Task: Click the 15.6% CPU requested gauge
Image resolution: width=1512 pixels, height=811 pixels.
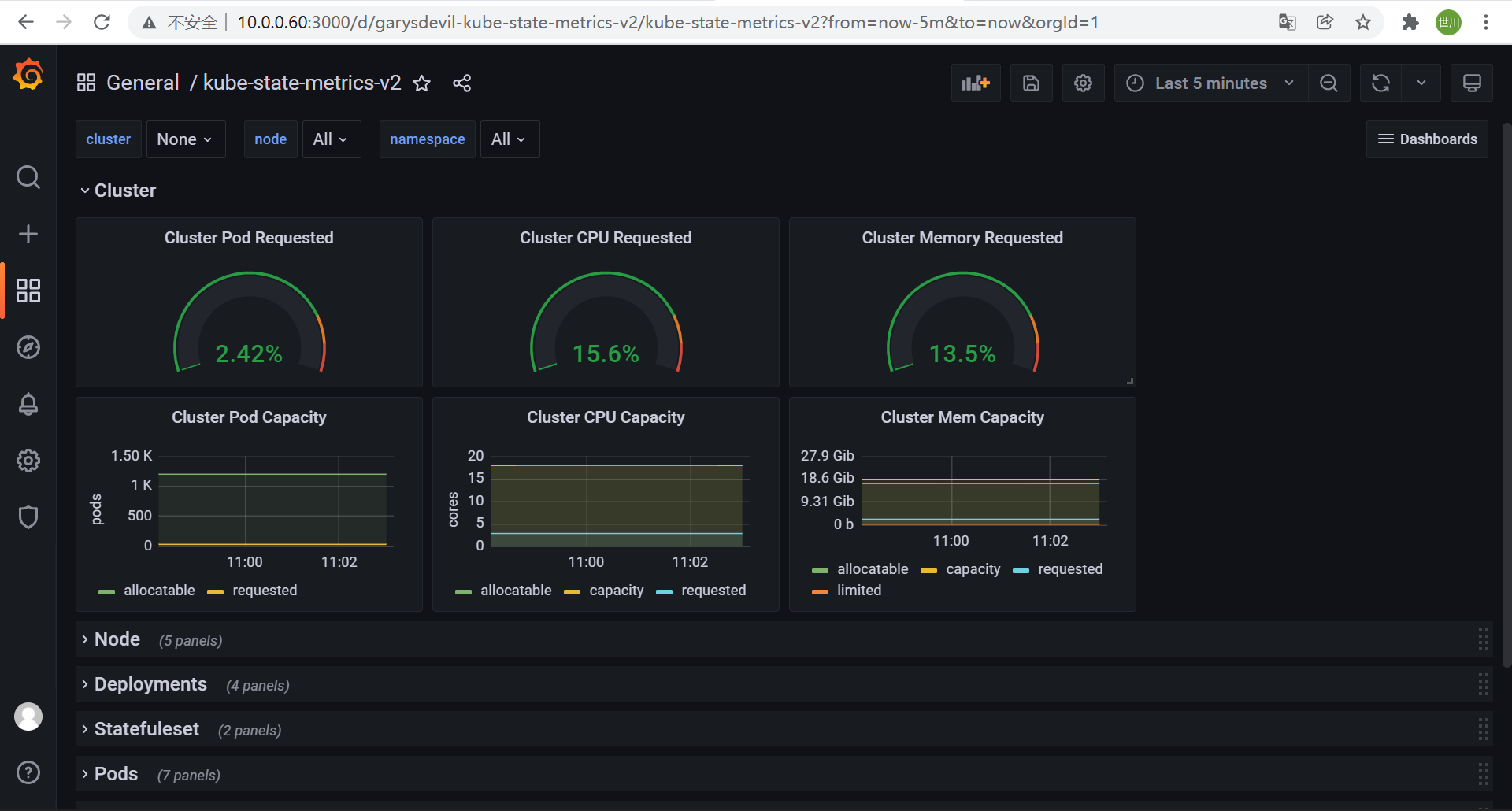Action: (x=606, y=321)
